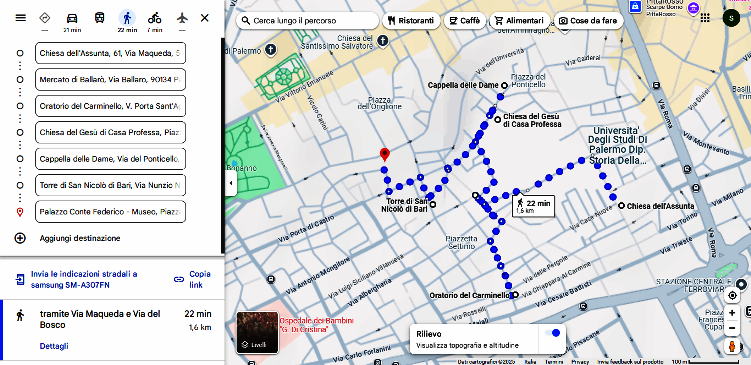Open Google apps grid icon
751x365 pixels.
click(x=705, y=18)
